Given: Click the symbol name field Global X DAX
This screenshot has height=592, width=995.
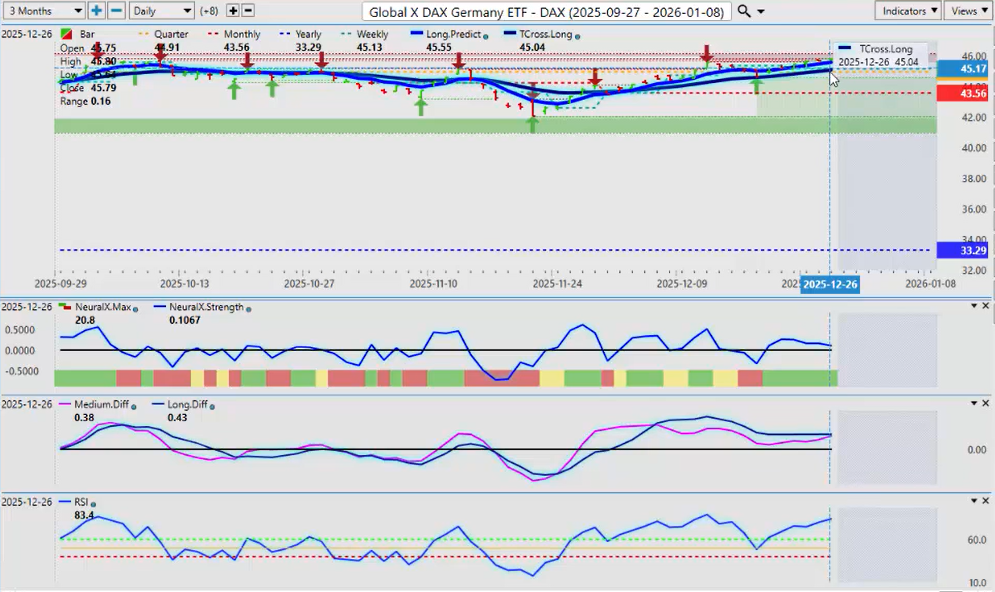Looking at the screenshot, I should [x=548, y=11].
